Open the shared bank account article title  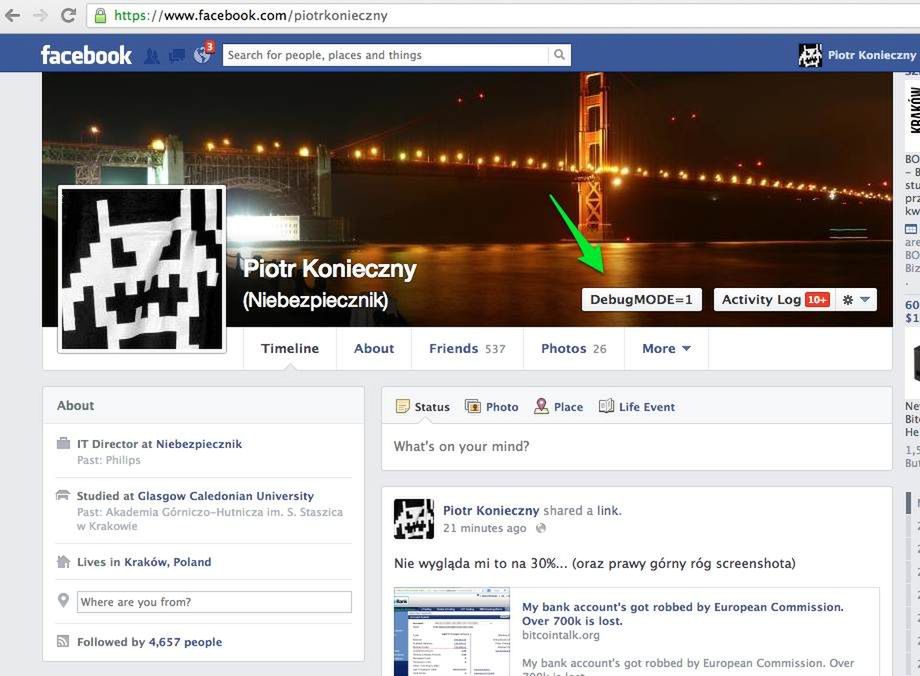(682, 614)
